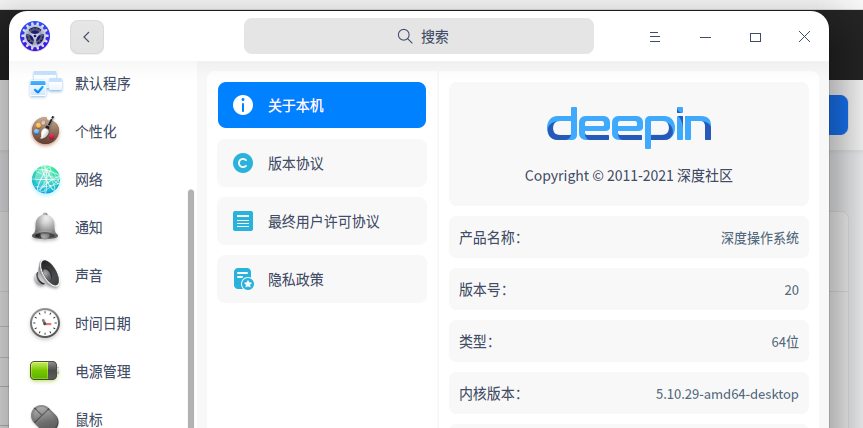
Task: Open 时间日期 clock icon
Action: click(45, 323)
